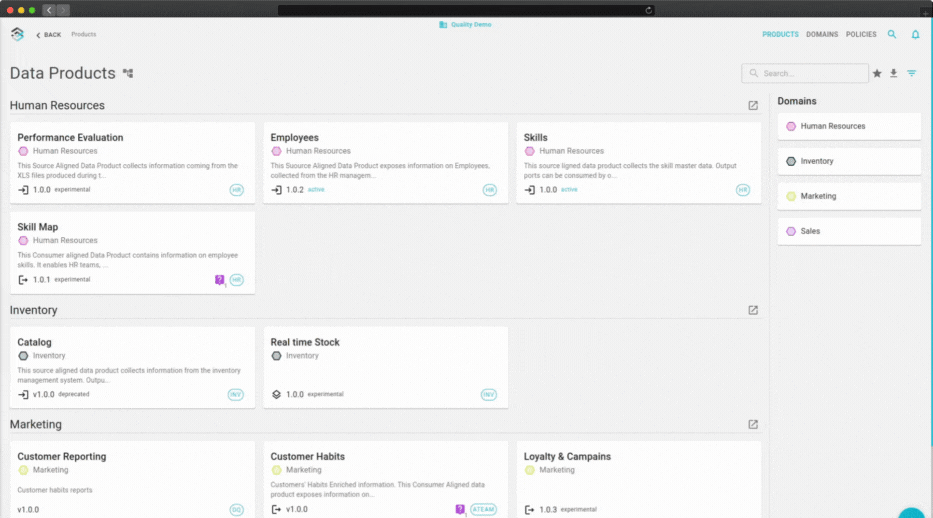Open global search magnifier in header
This screenshot has width=933, height=518.
(x=892, y=34)
